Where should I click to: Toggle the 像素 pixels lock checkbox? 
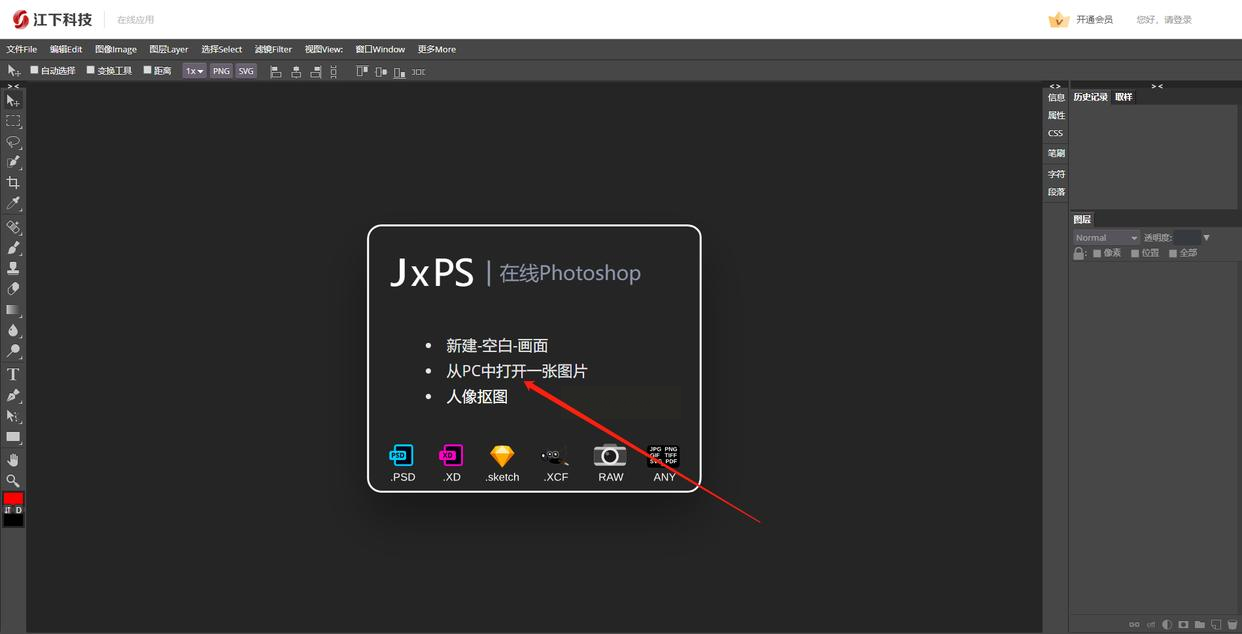pyautogui.click(x=1097, y=253)
